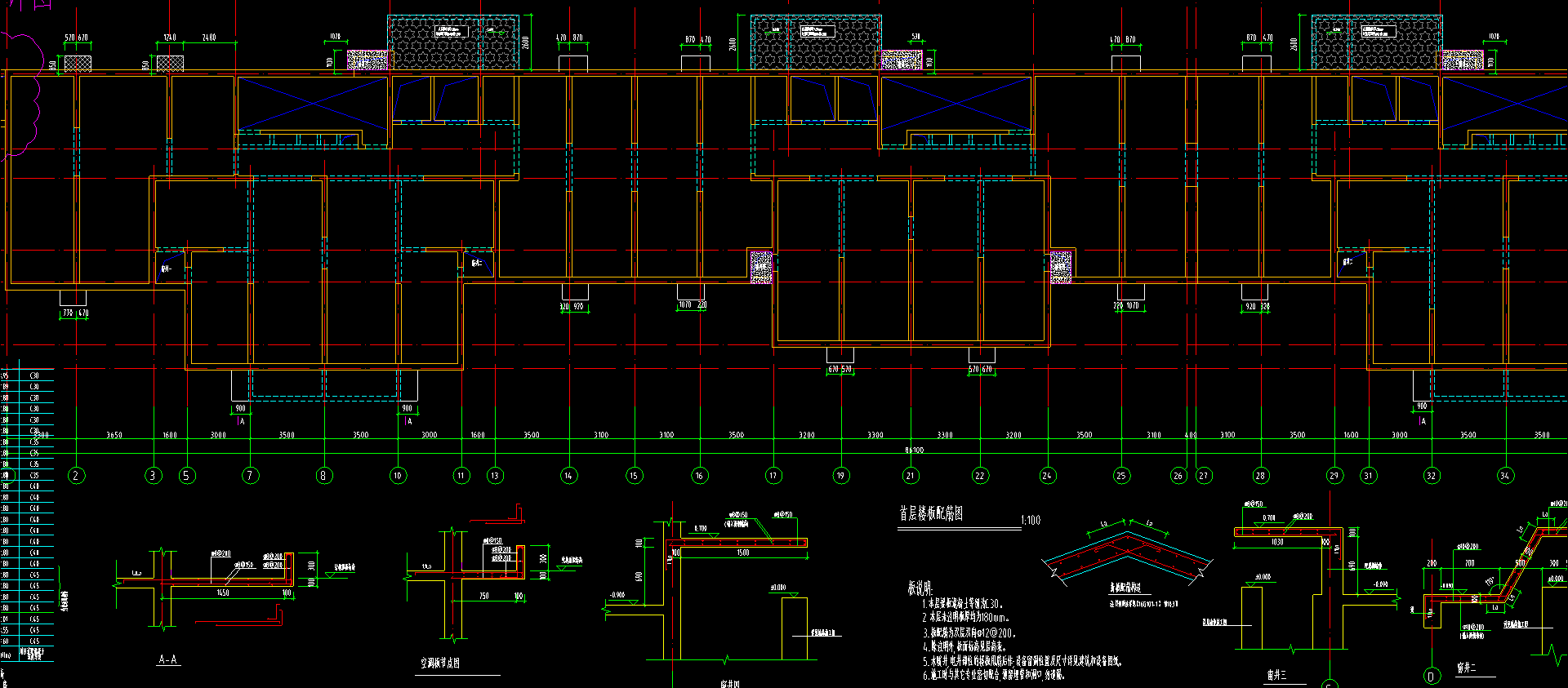The image size is (1568, 688).
Task: Click grid axis bubble 34
Action: click(1505, 475)
